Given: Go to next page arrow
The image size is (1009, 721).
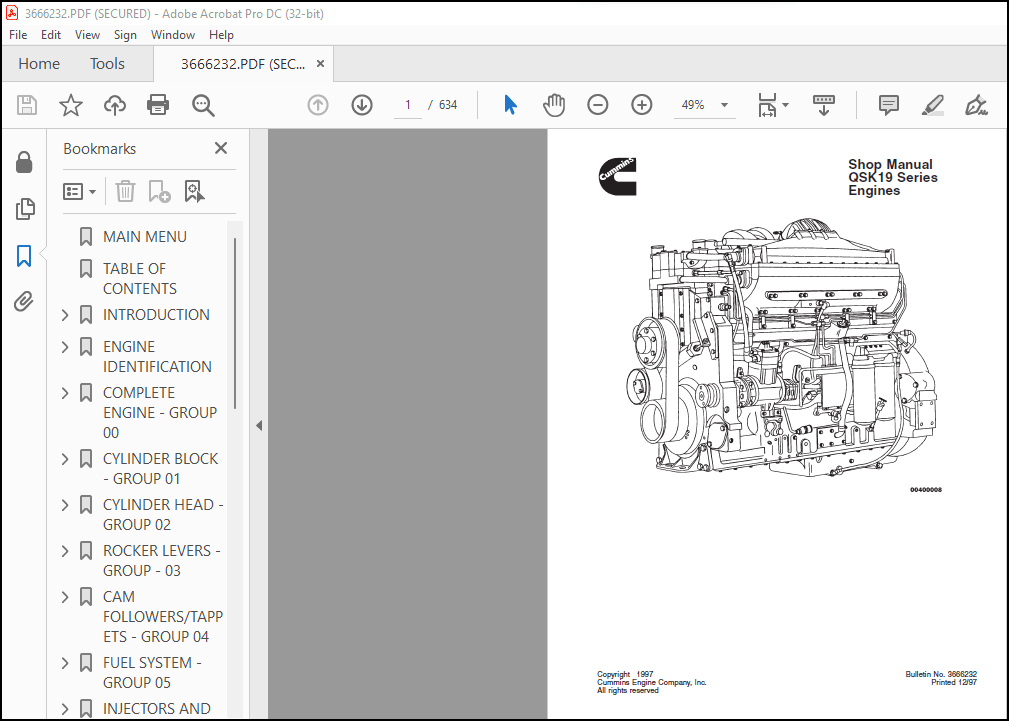Looking at the screenshot, I should pyautogui.click(x=362, y=105).
